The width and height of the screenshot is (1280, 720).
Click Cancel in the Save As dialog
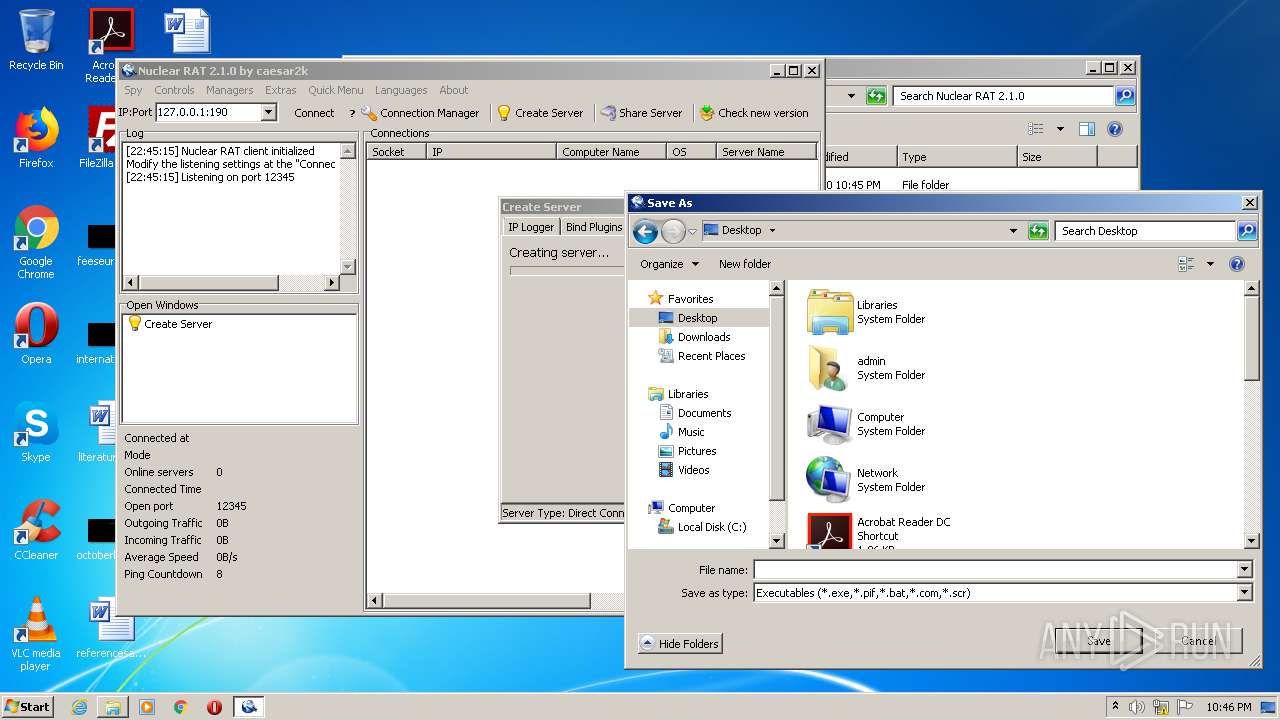(1198, 641)
